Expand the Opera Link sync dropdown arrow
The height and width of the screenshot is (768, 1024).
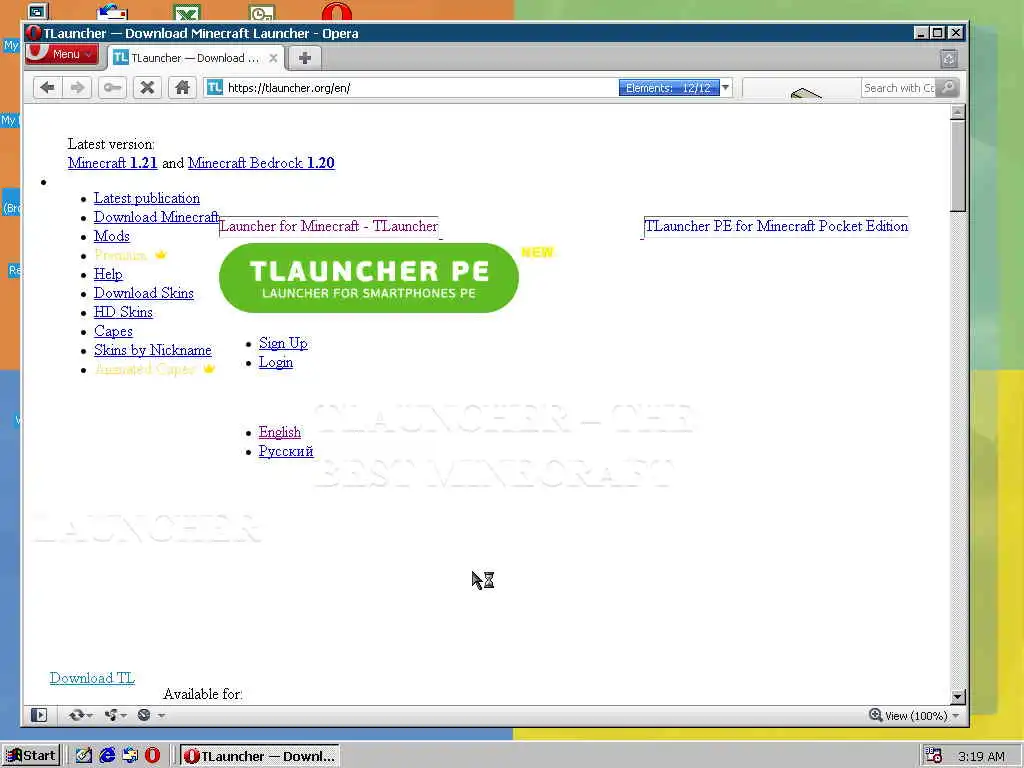[x=89, y=716]
